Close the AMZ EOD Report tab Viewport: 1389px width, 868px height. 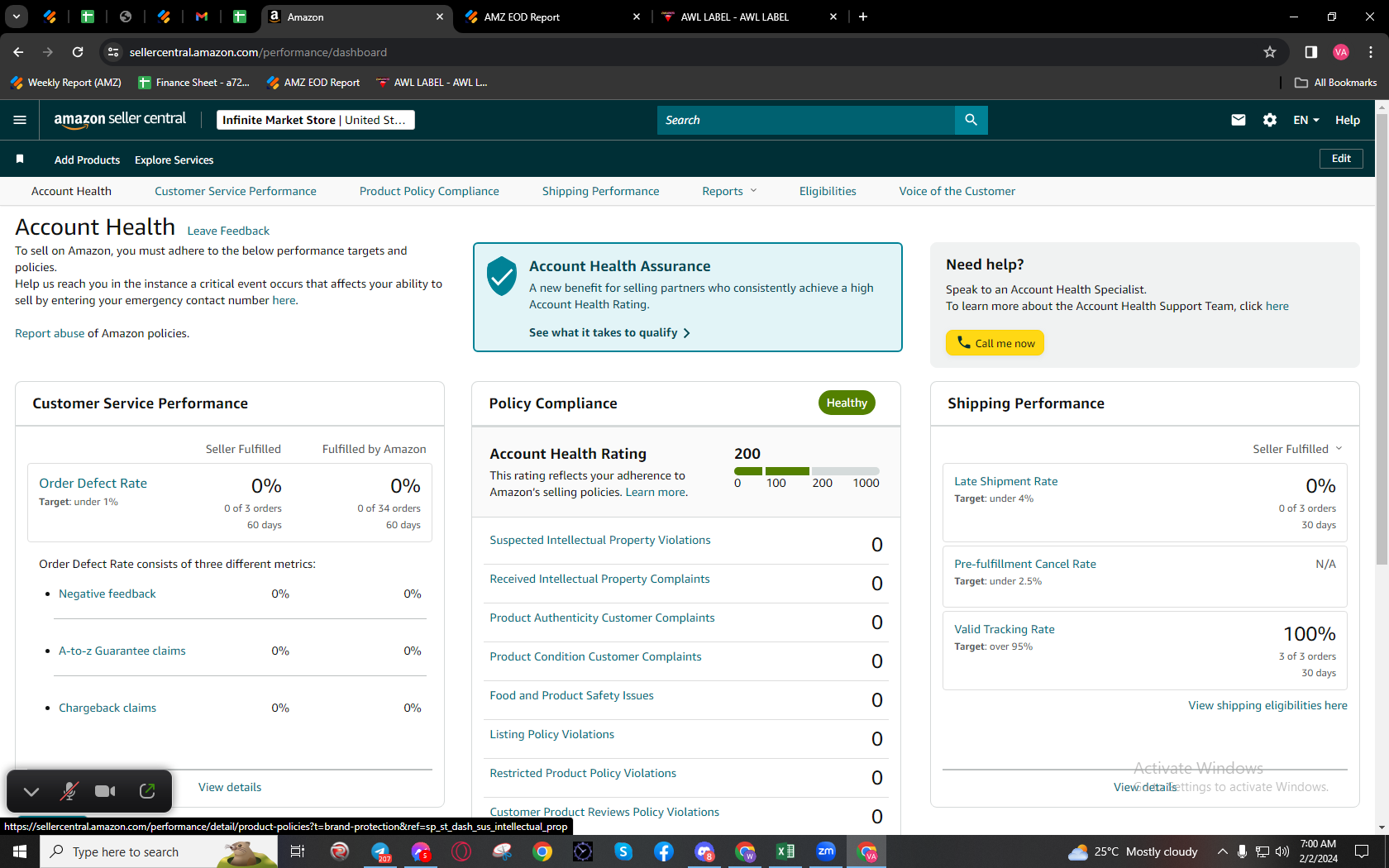click(x=637, y=17)
